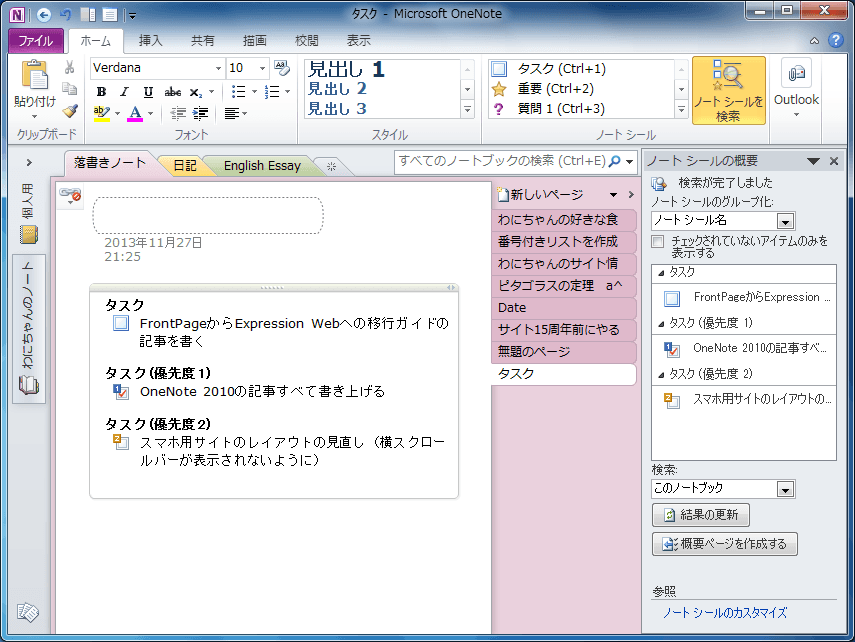Viewport: 855px width, 642px height.
Task: Click the Clear Formatting icon
Action: point(282,68)
